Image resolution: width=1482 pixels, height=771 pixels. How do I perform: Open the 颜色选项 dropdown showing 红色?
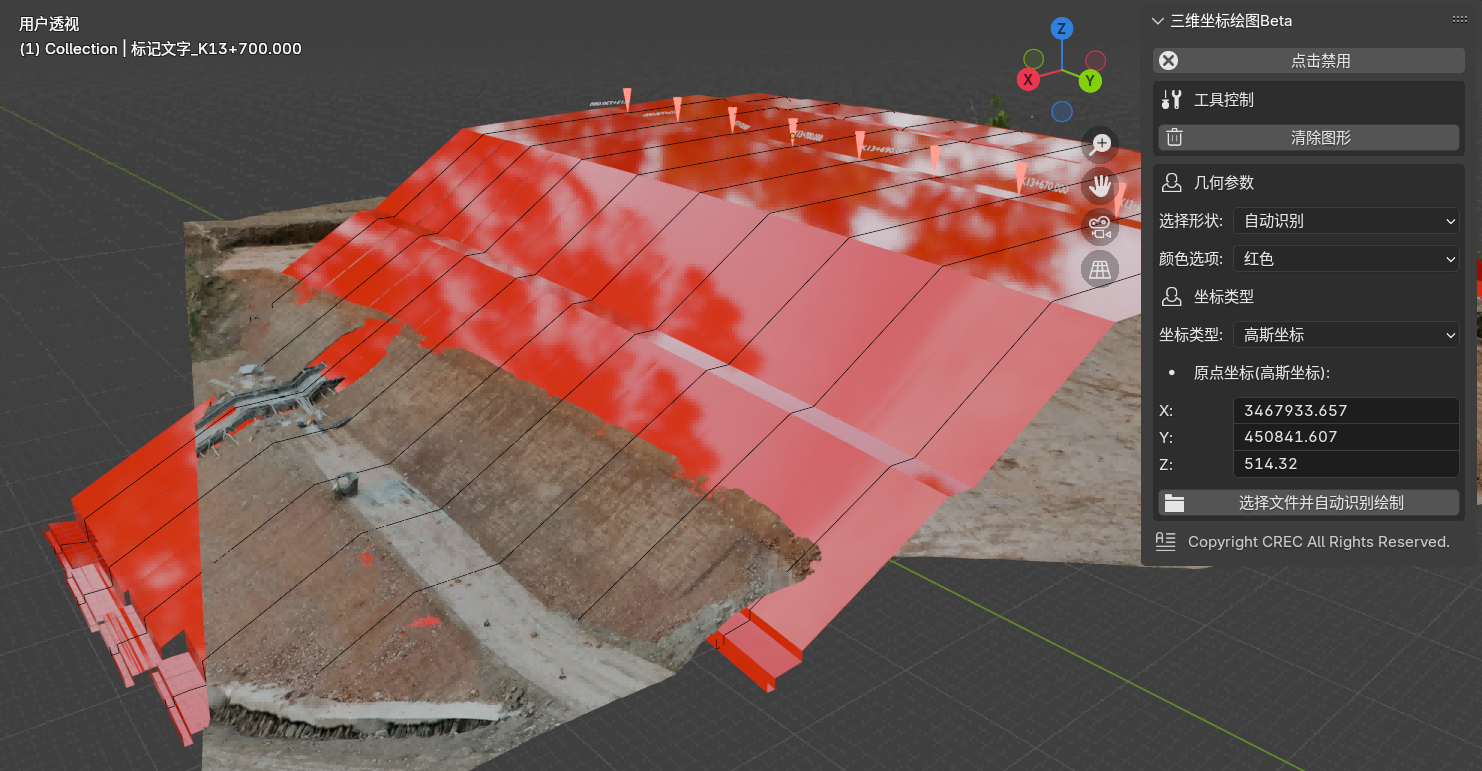[x=1346, y=259]
